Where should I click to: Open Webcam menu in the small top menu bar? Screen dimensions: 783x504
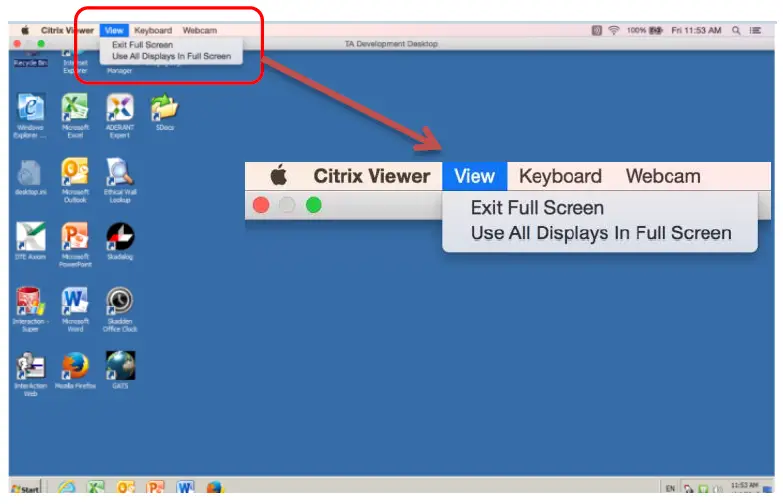(200, 30)
